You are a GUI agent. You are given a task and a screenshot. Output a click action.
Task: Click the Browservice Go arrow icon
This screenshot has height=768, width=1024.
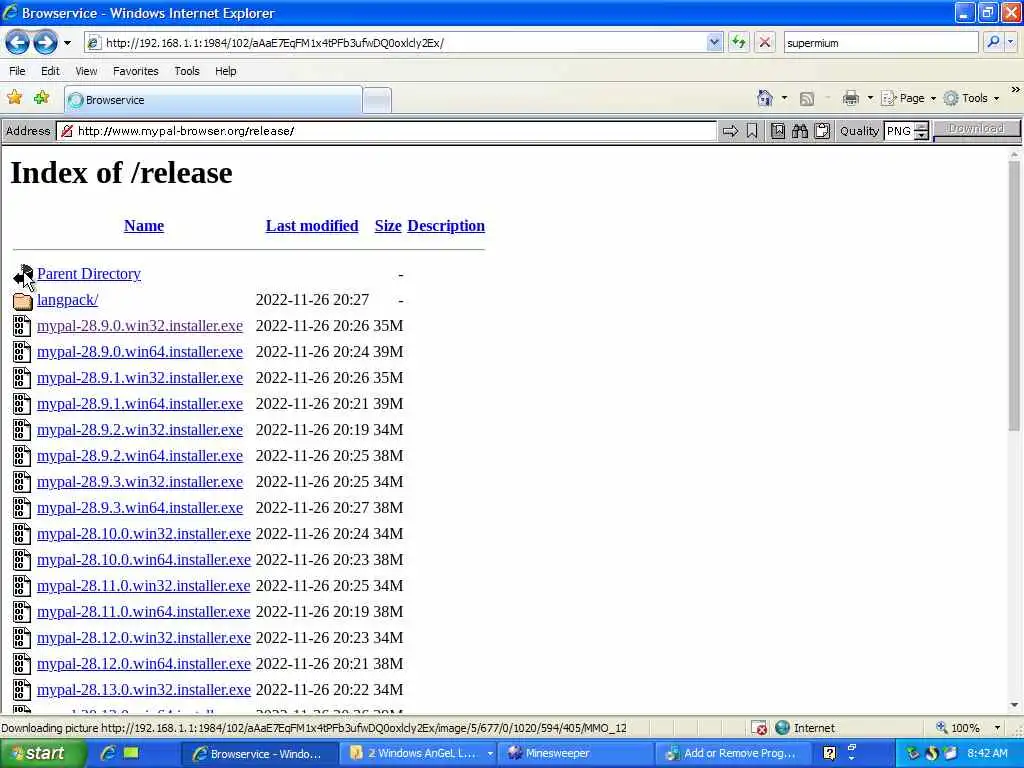(730, 131)
